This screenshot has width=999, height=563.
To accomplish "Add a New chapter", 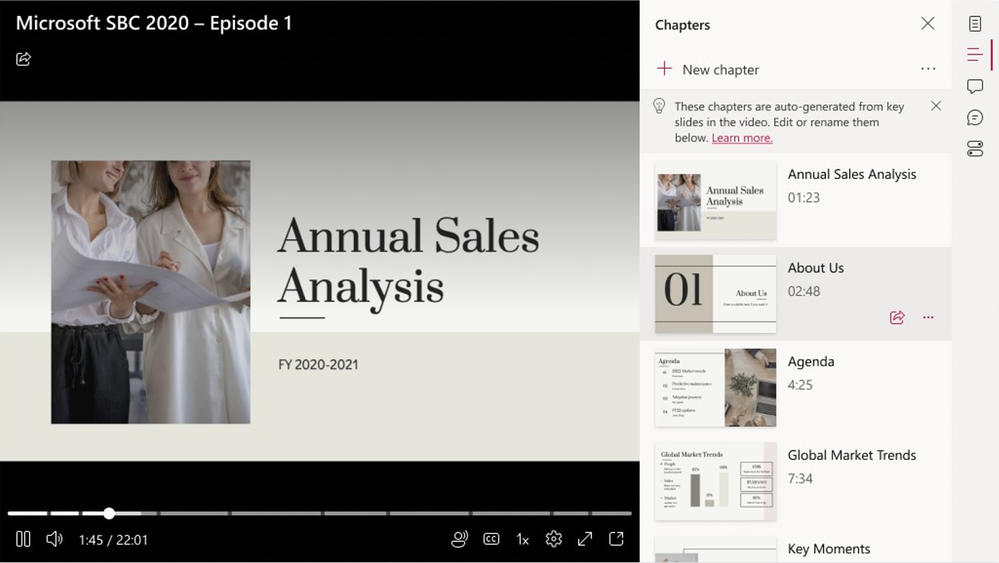I will coord(708,69).
